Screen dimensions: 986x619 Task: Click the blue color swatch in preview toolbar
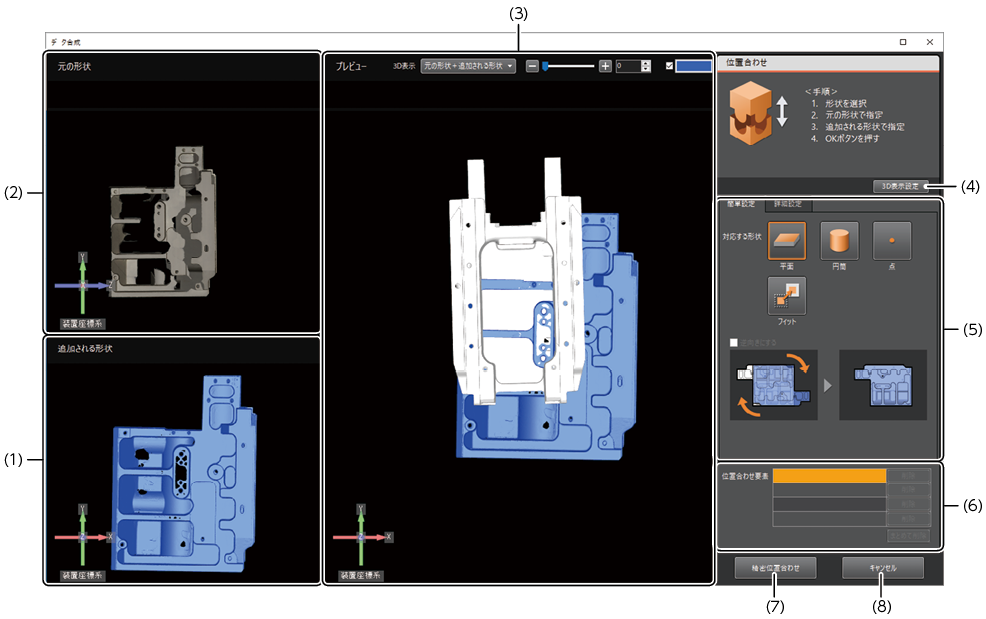[692, 66]
